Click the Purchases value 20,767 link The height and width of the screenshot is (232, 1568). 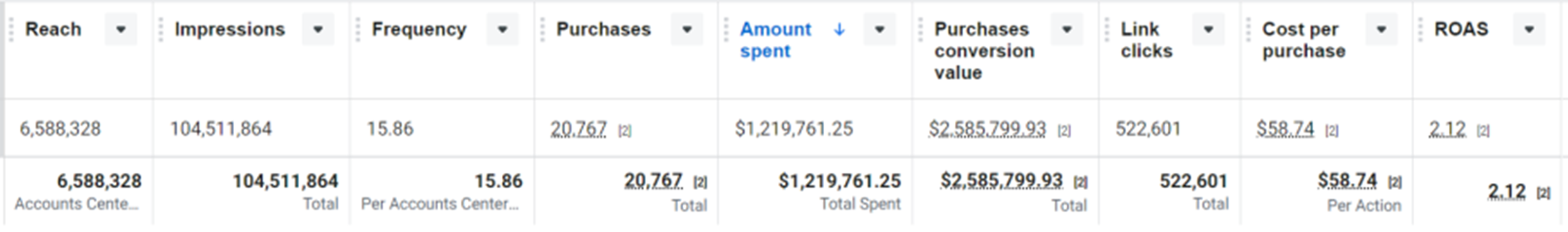pyautogui.click(x=578, y=129)
